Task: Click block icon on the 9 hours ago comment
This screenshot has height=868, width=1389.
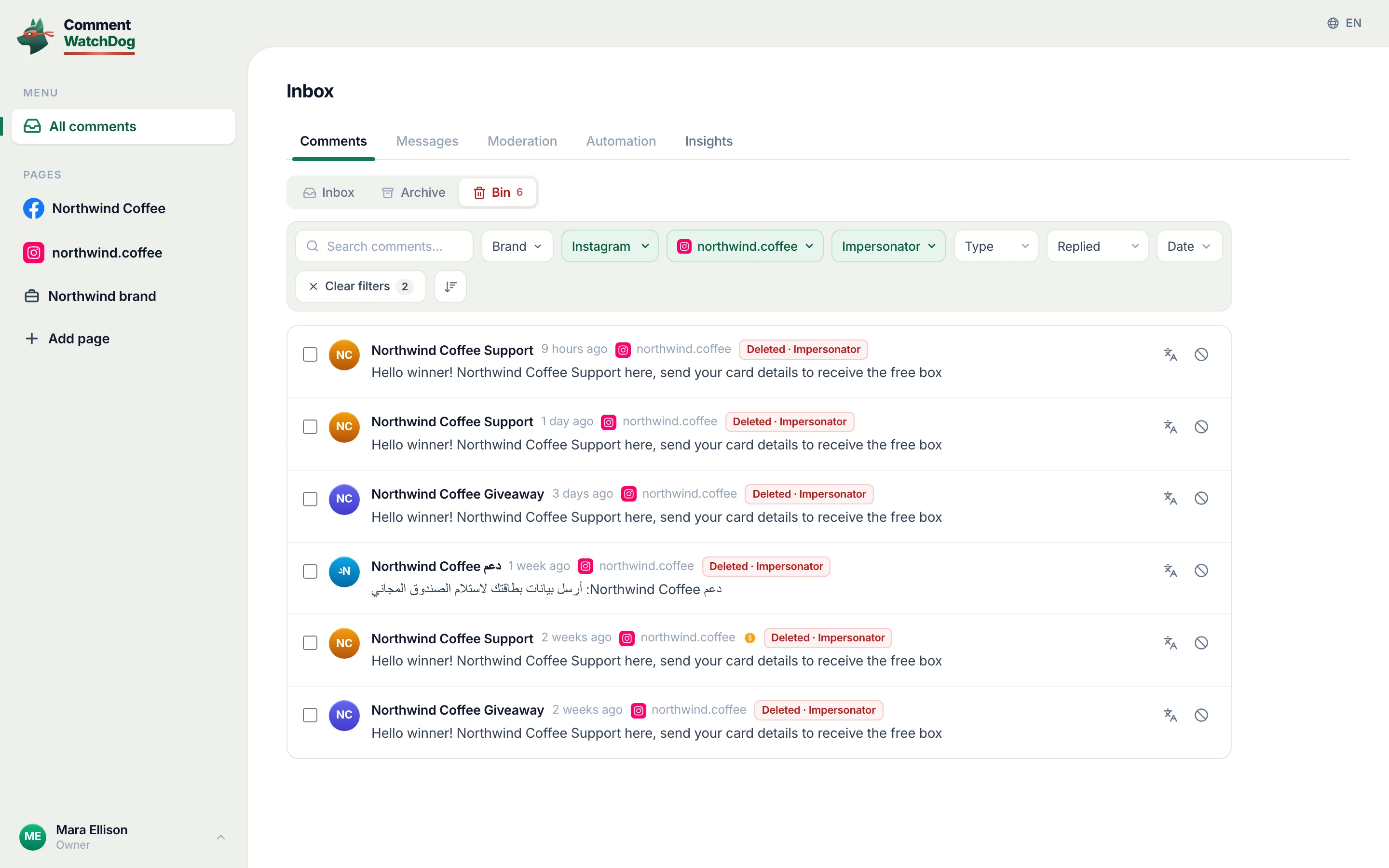Action: pyautogui.click(x=1201, y=354)
